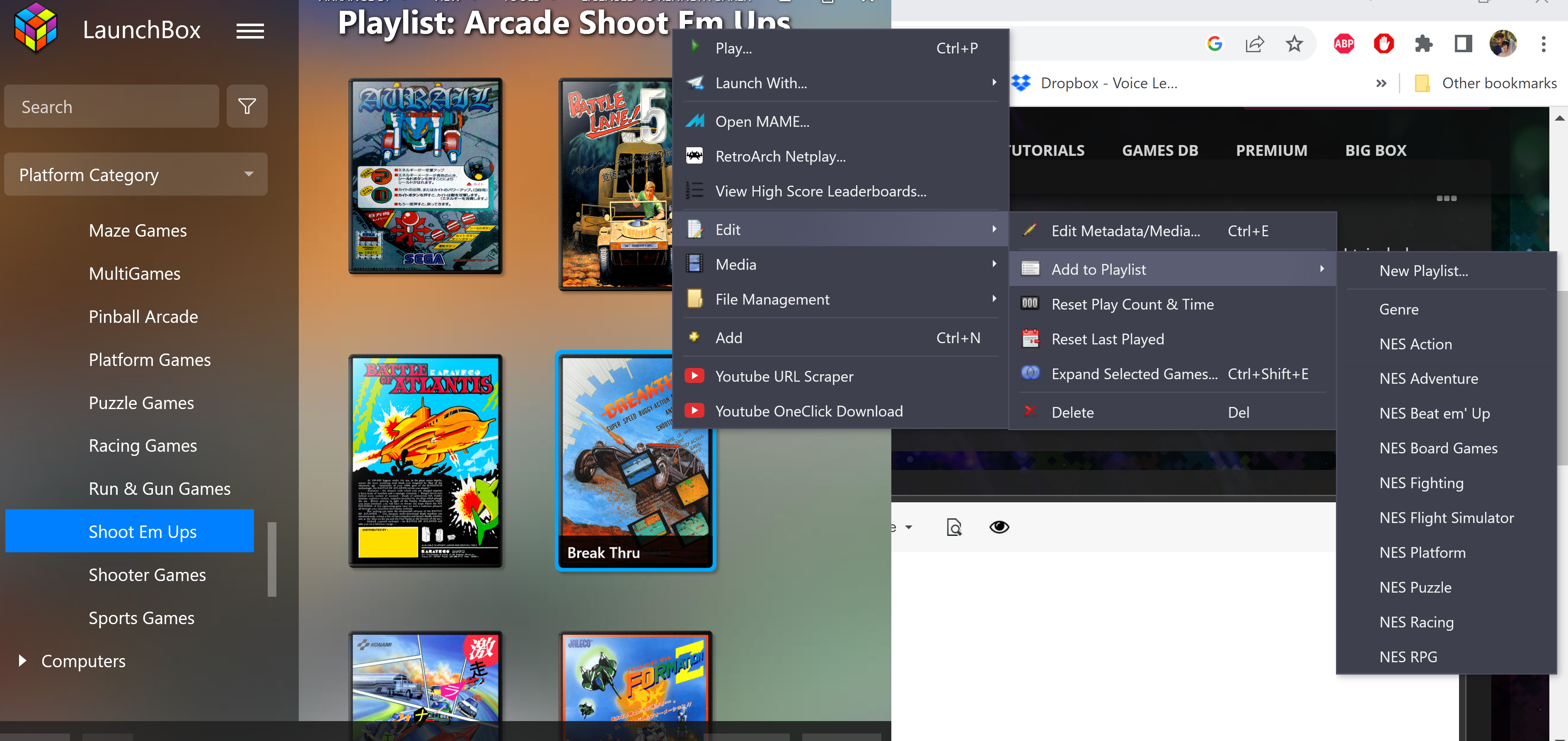Click the Reset Last Played calendar icon
This screenshot has width=1568, height=741.
point(1030,338)
